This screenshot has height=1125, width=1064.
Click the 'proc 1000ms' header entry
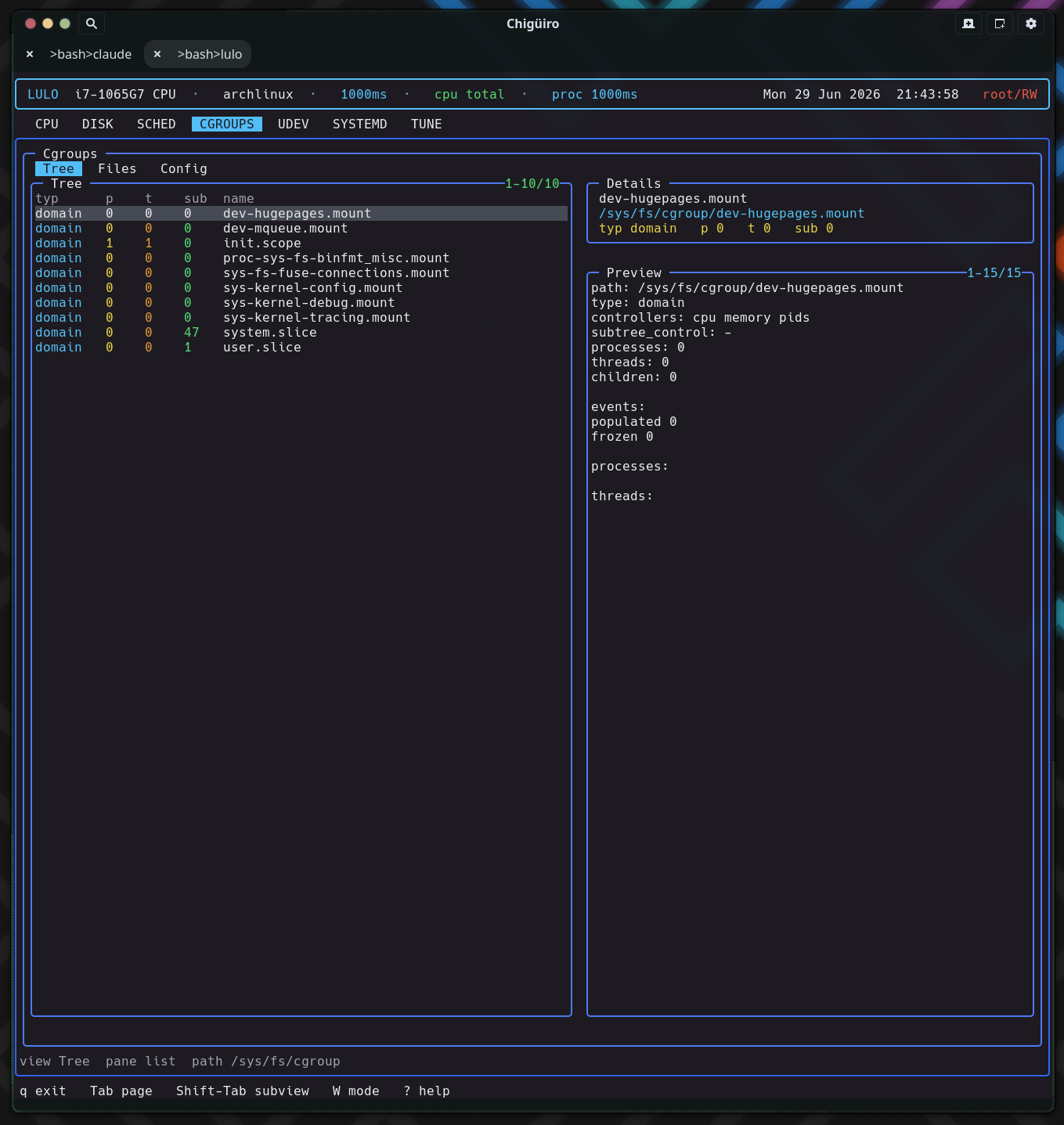(595, 94)
